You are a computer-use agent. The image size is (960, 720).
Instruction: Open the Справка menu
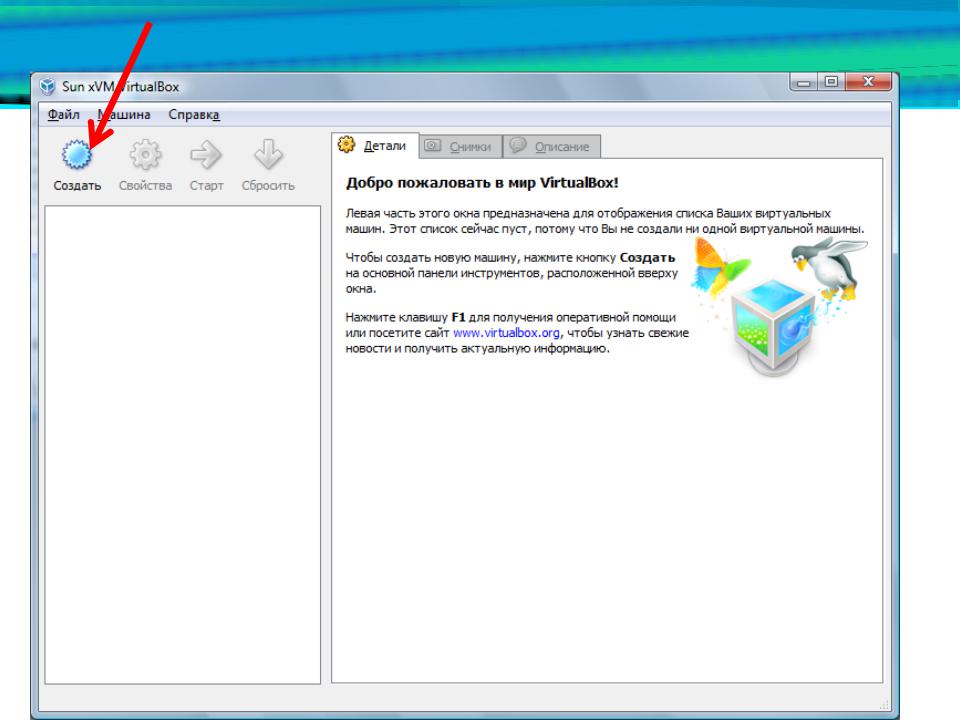(193, 114)
